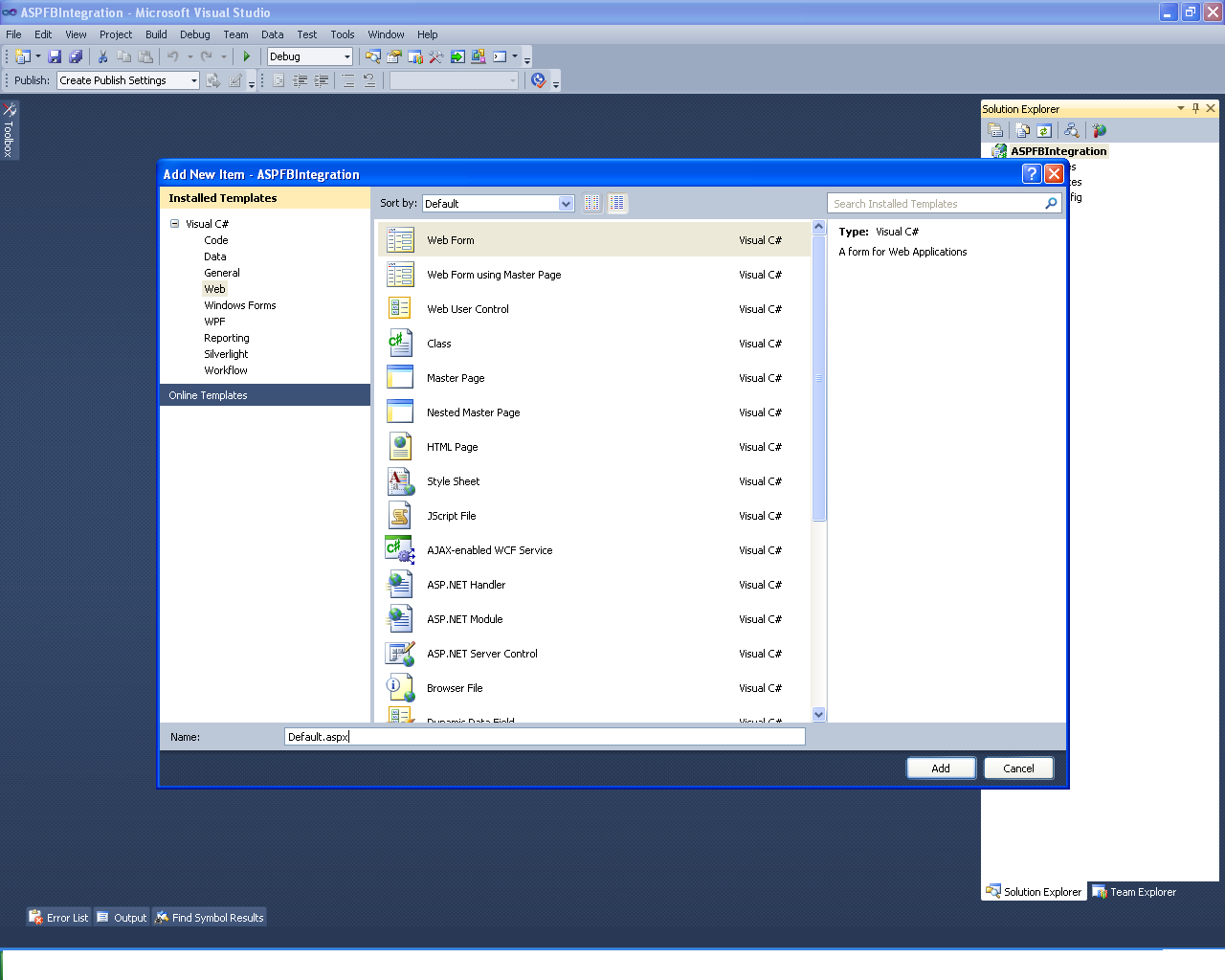Click the Undo icon in the toolbar
The height and width of the screenshot is (980, 1225).
coord(174,56)
